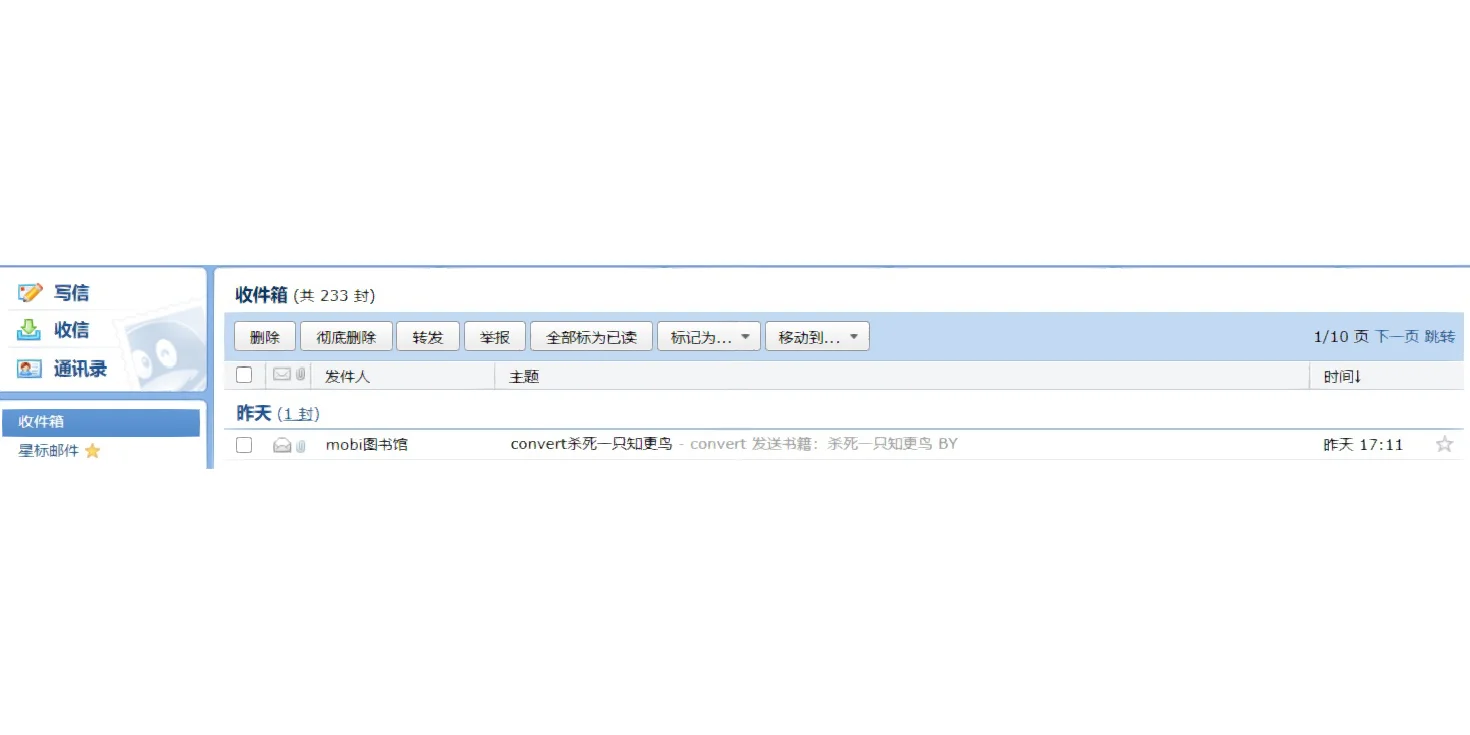Click the 收信 receive mail icon
This screenshot has width=1470, height=735.
coord(30,330)
